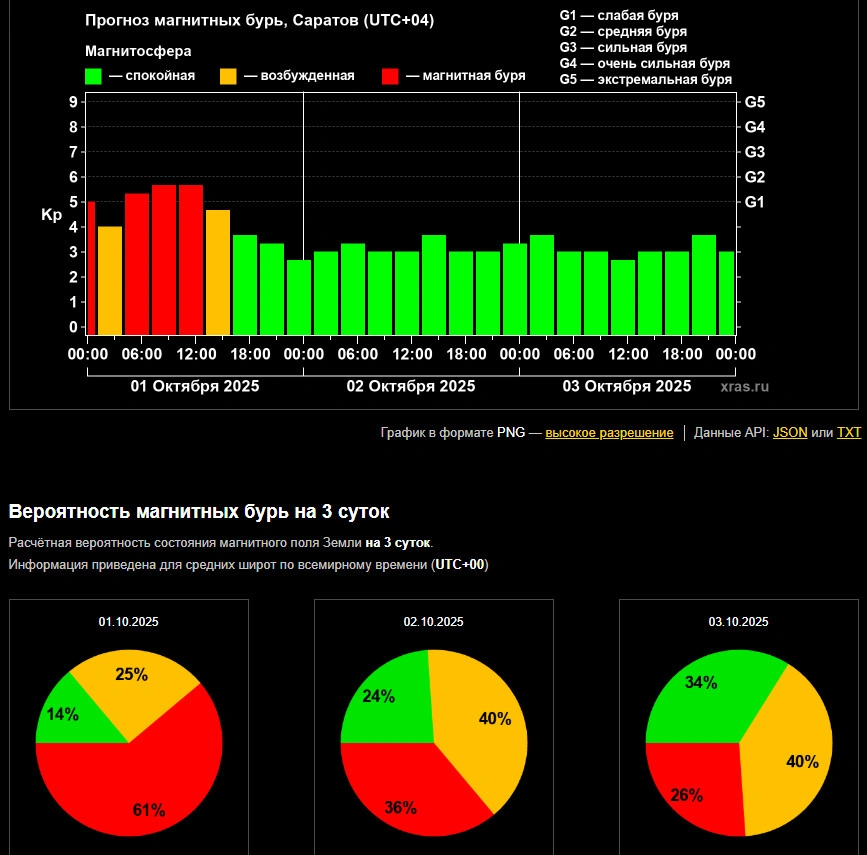Open the TXT API data link

click(848, 433)
